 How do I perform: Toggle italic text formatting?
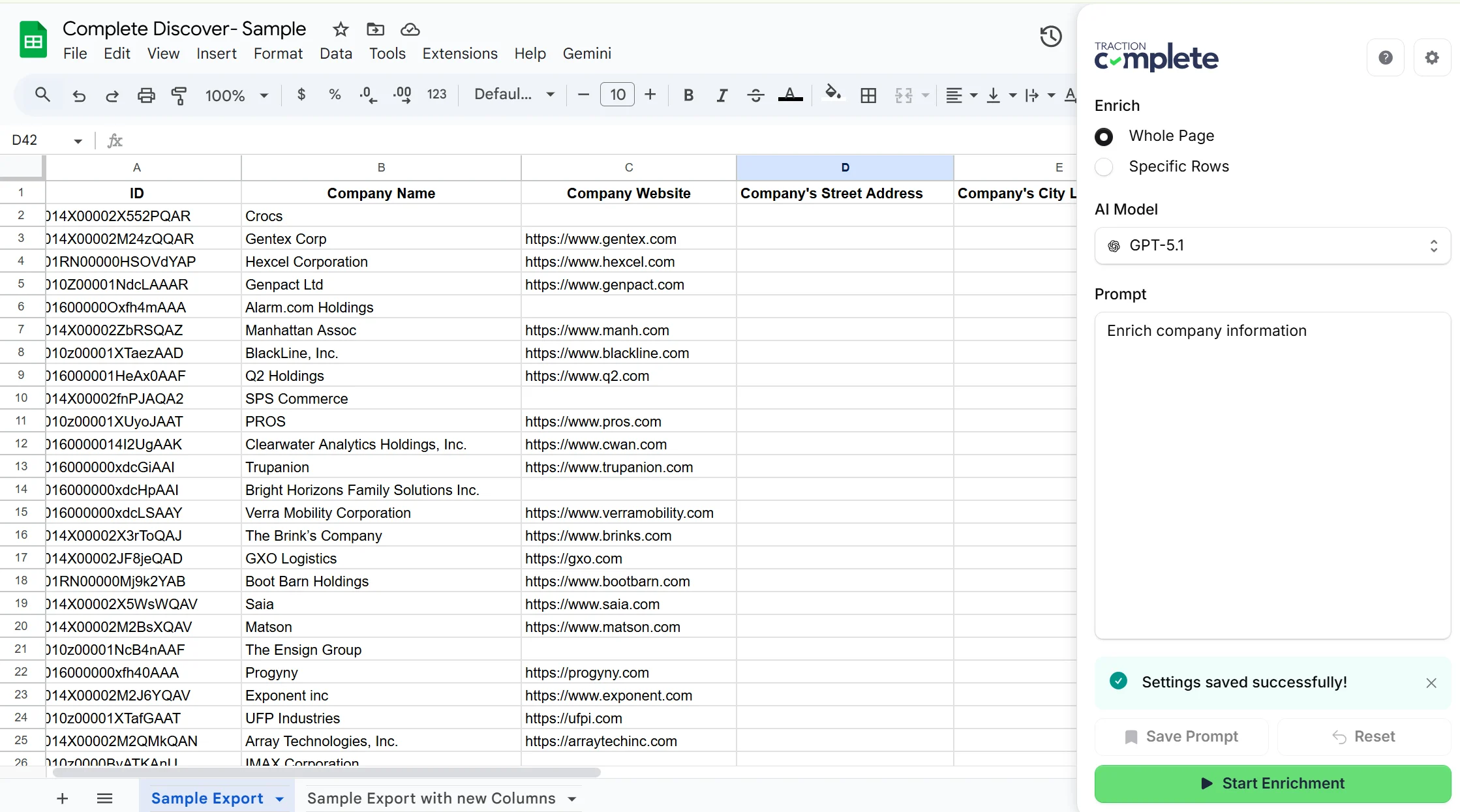pos(722,95)
